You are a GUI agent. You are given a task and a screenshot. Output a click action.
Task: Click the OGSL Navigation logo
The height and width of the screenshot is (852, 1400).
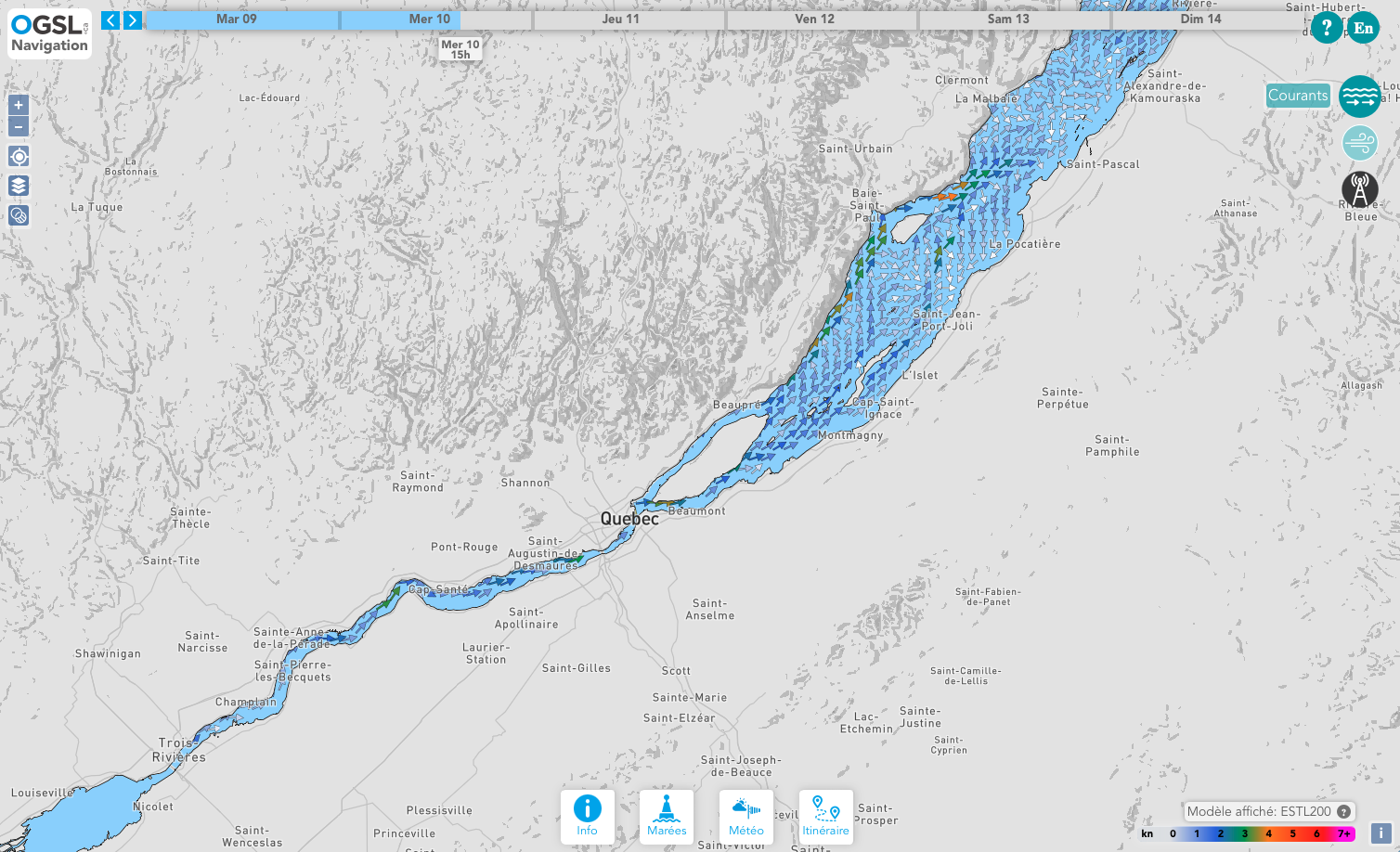point(50,34)
